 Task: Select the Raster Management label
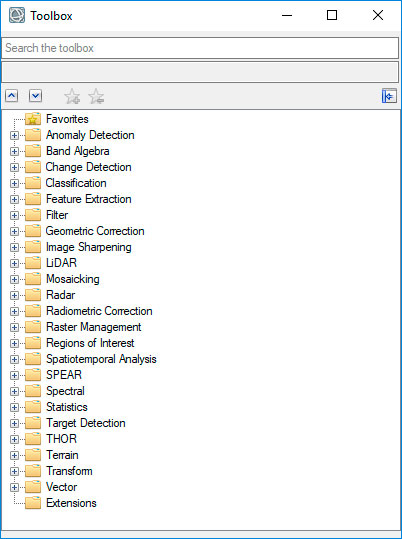click(94, 327)
